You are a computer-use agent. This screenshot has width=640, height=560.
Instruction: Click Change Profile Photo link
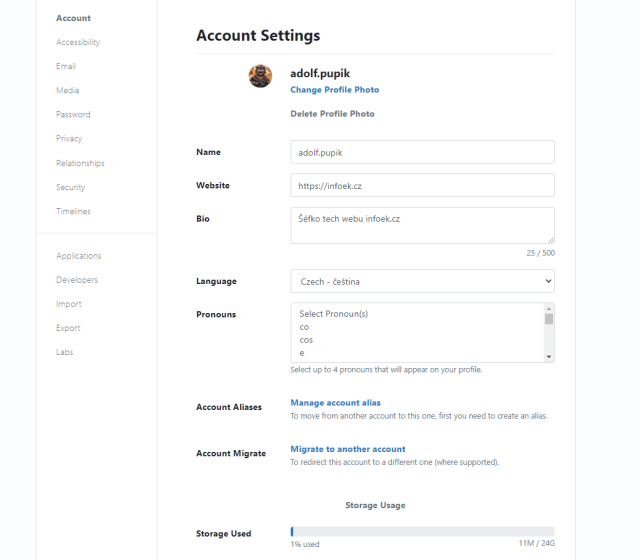334,90
